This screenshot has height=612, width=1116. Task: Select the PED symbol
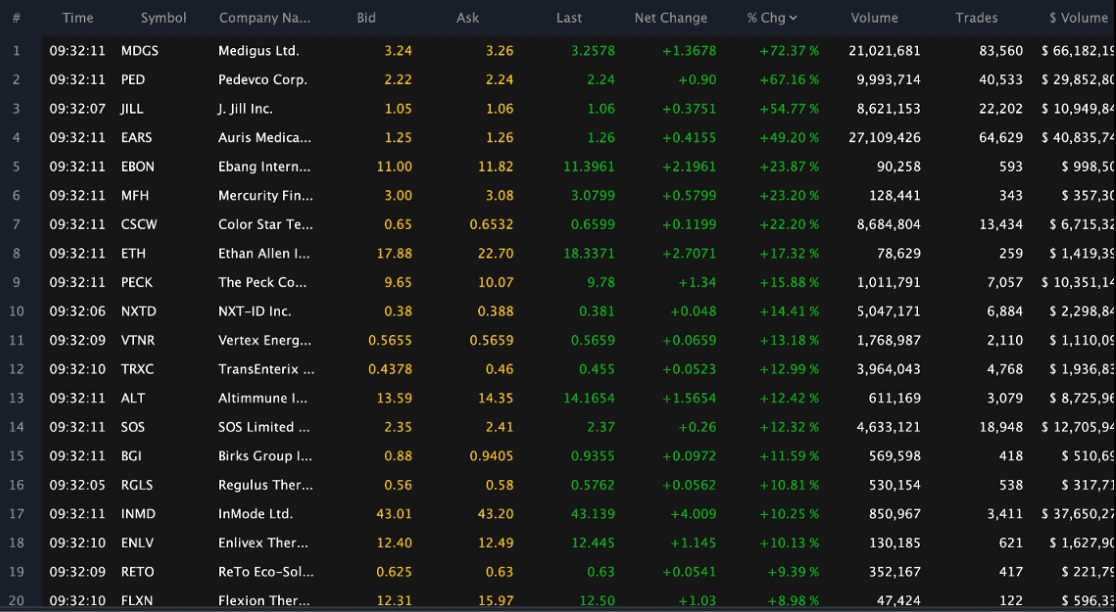(x=132, y=80)
